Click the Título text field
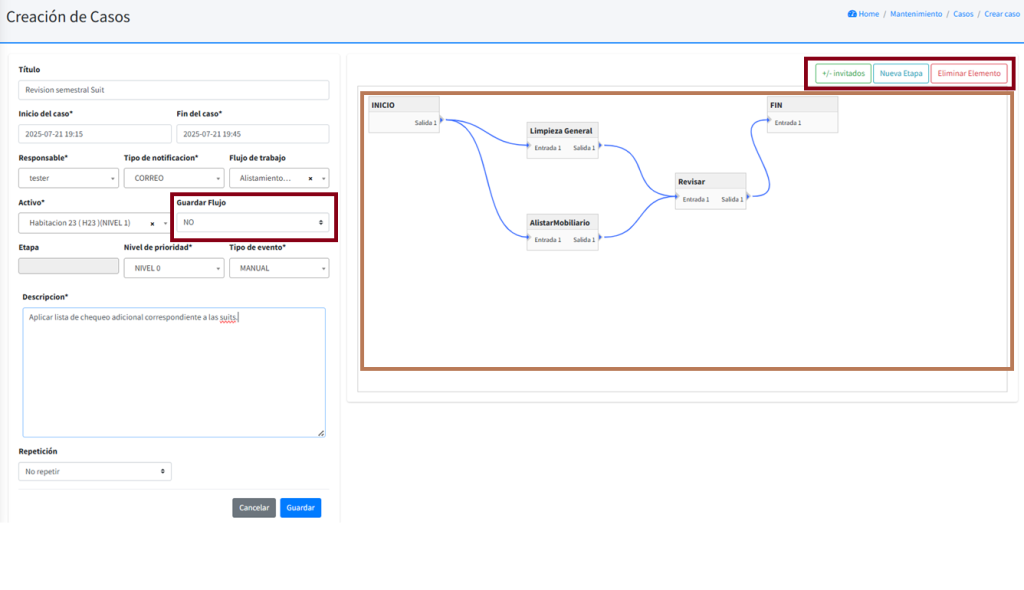Viewport: 1024px width, 590px height. click(173, 90)
